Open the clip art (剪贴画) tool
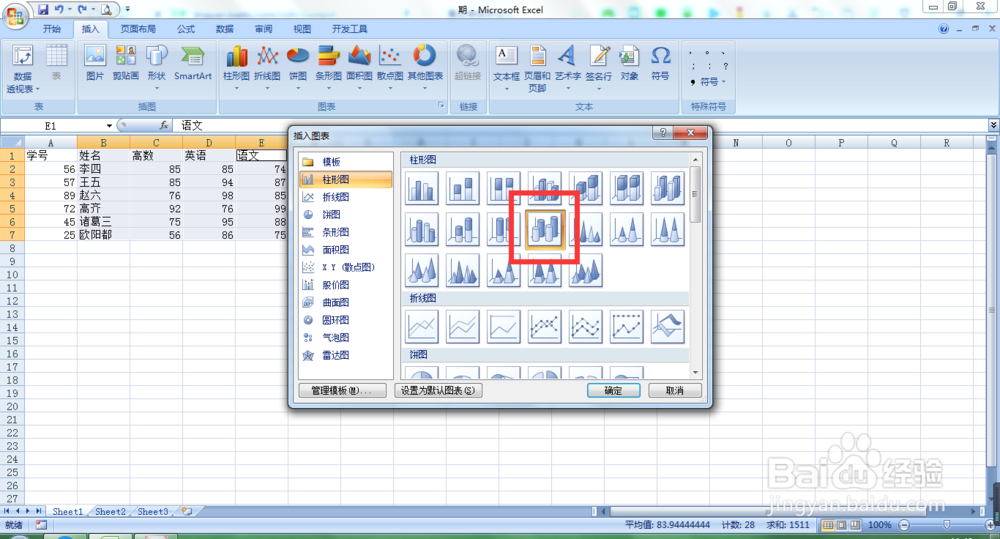The height and width of the screenshot is (539, 1000). click(126, 63)
